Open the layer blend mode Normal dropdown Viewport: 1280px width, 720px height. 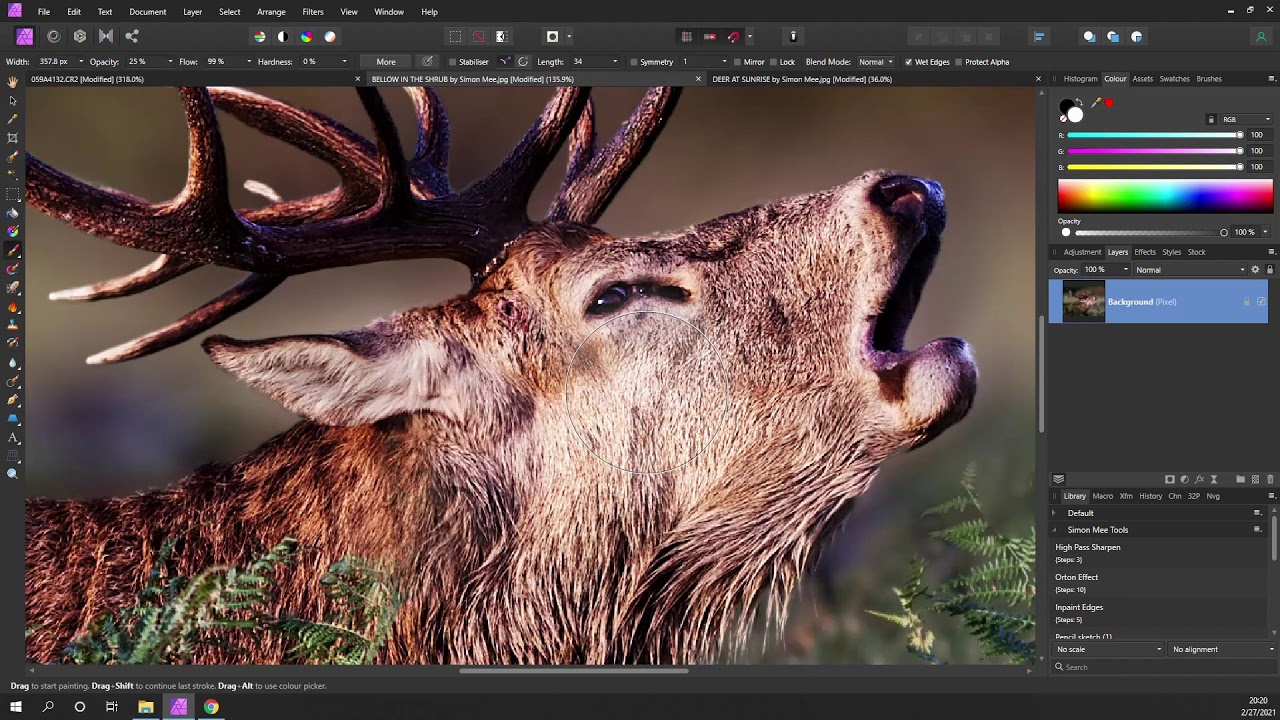coord(1191,270)
